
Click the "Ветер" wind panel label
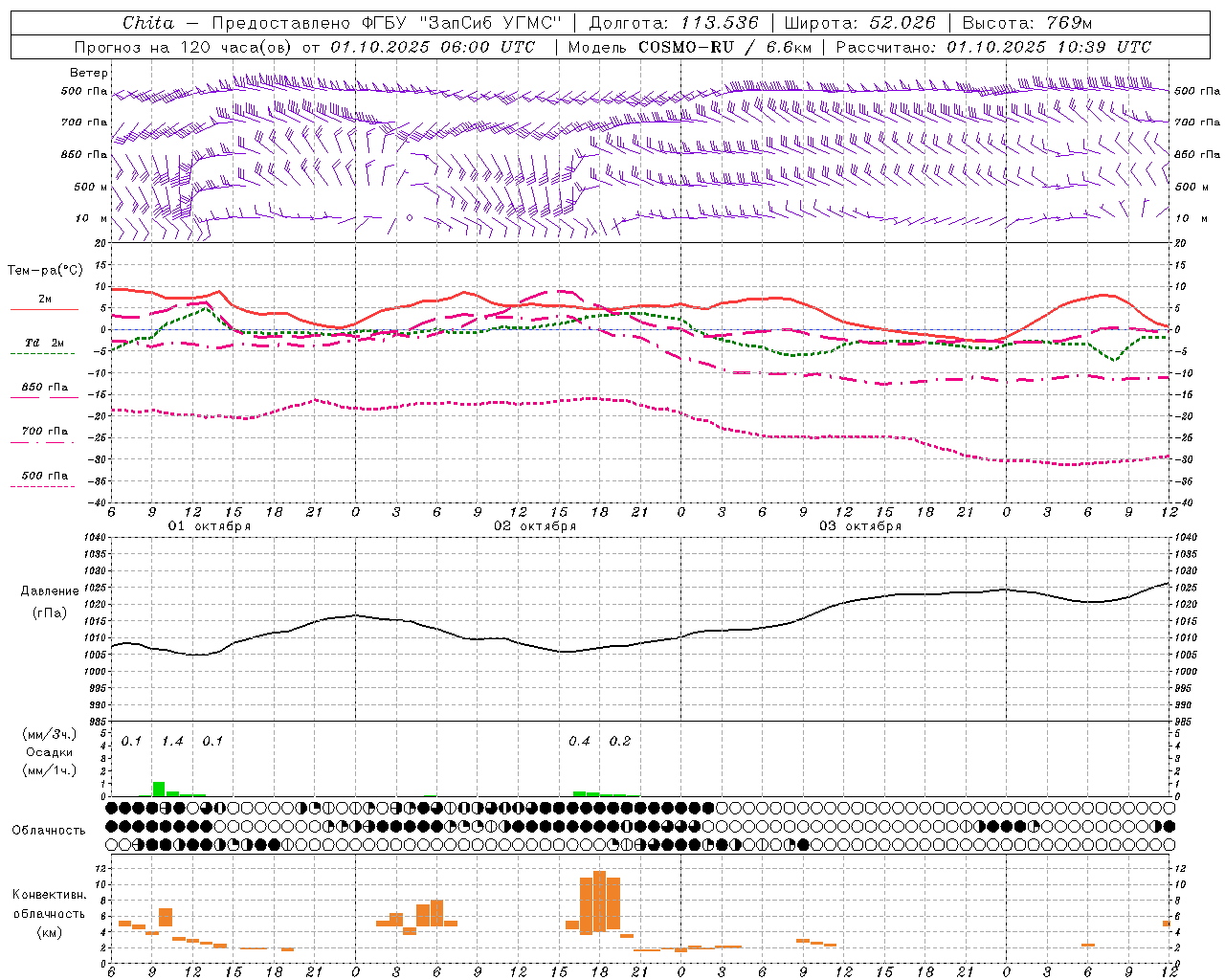click(x=89, y=73)
